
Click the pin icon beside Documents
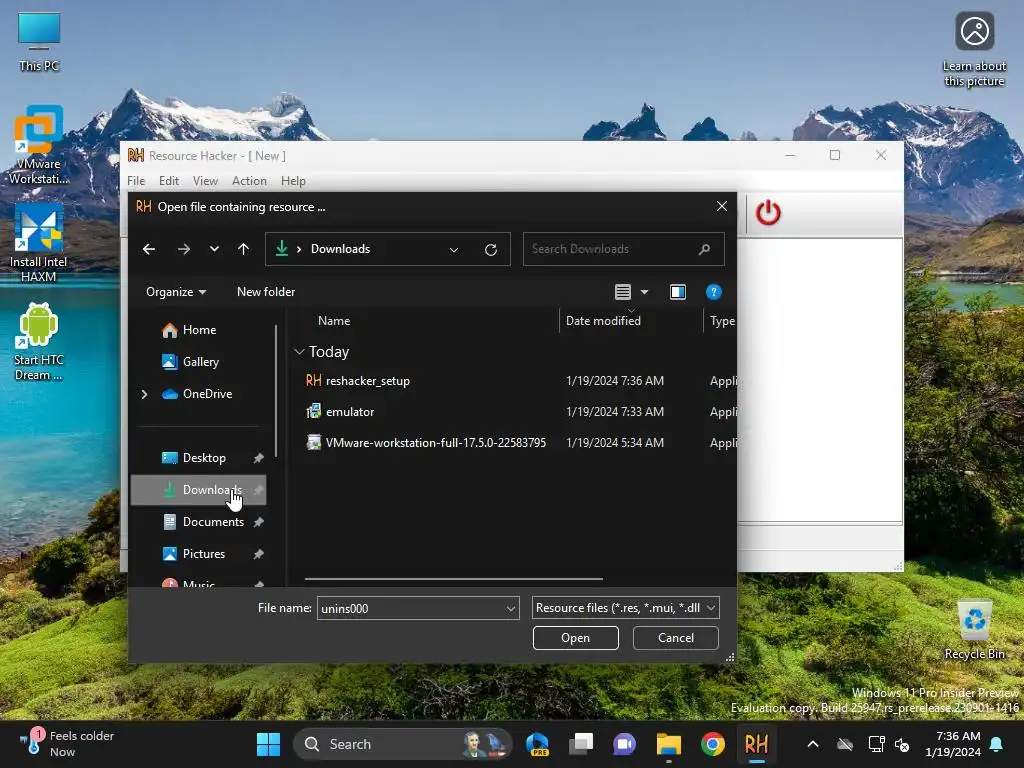[x=259, y=522]
